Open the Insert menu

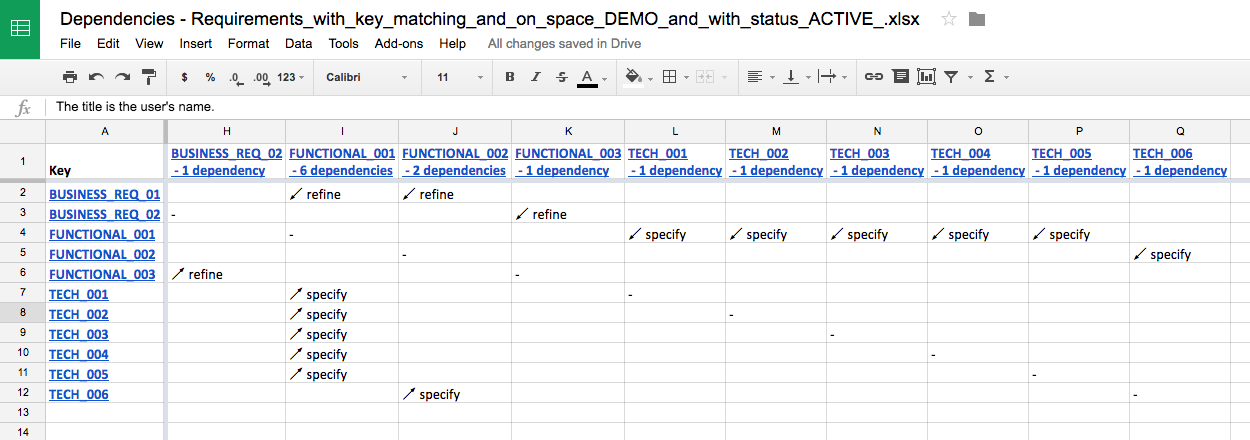pyautogui.click(x=195, y=43)
